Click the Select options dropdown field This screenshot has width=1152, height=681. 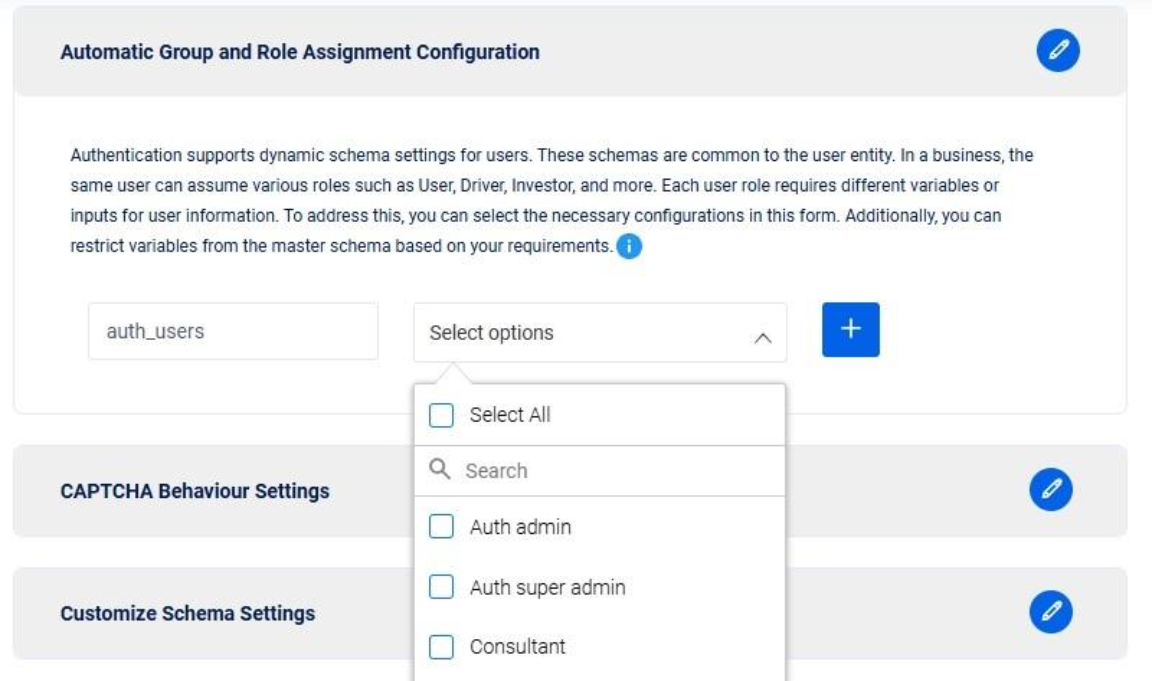pos(580,333)
